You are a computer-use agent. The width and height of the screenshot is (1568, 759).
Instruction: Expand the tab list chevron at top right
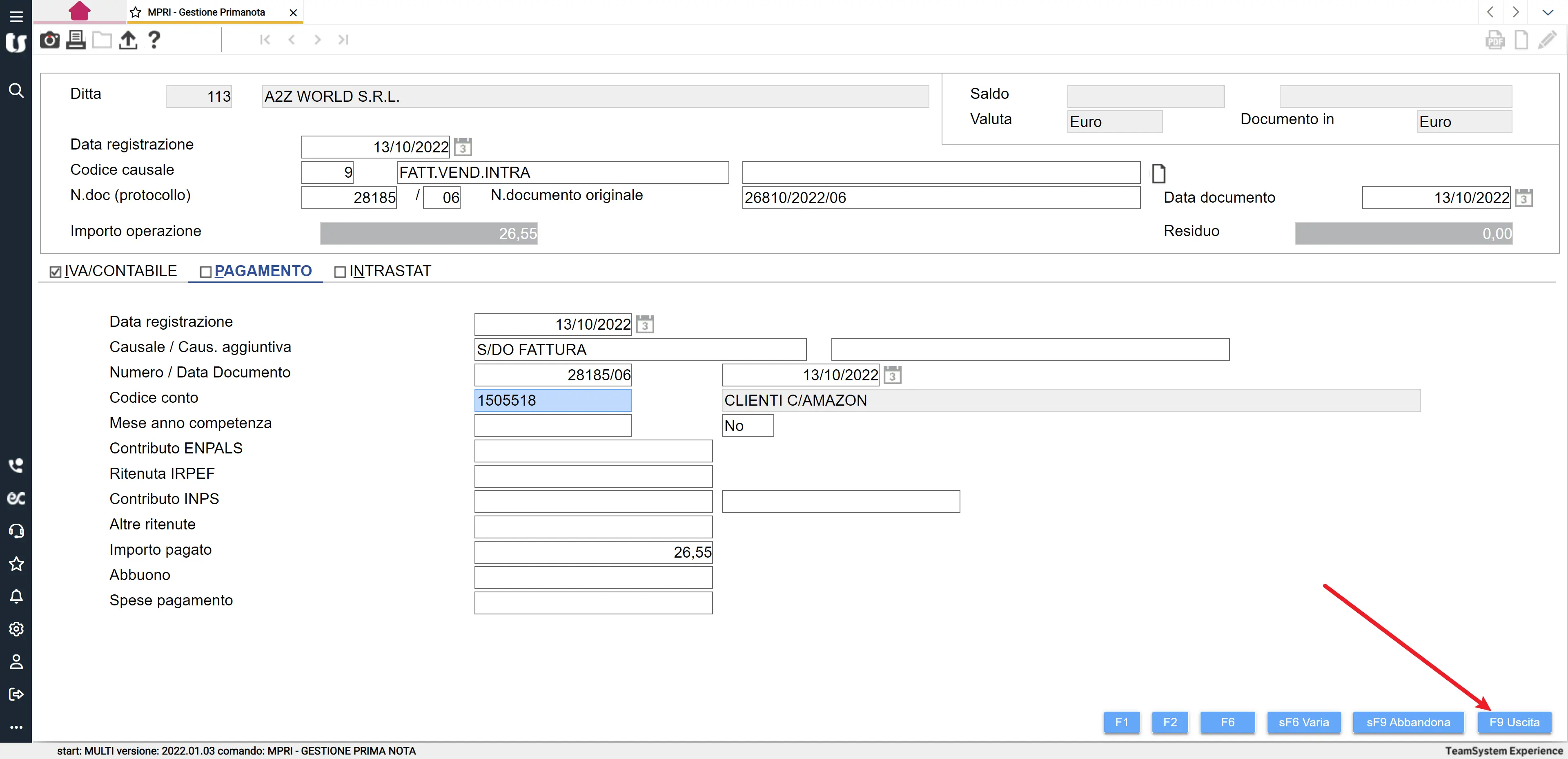tap(1547, 12)
